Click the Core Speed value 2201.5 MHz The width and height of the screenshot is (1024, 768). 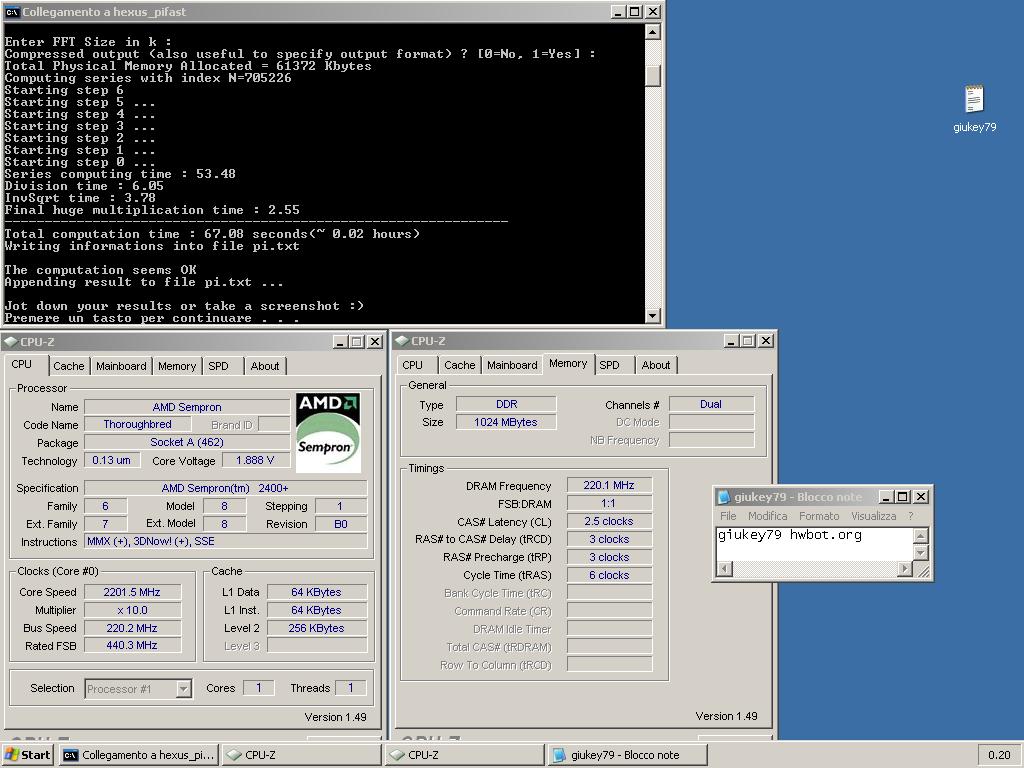click(x=132, y=592)
